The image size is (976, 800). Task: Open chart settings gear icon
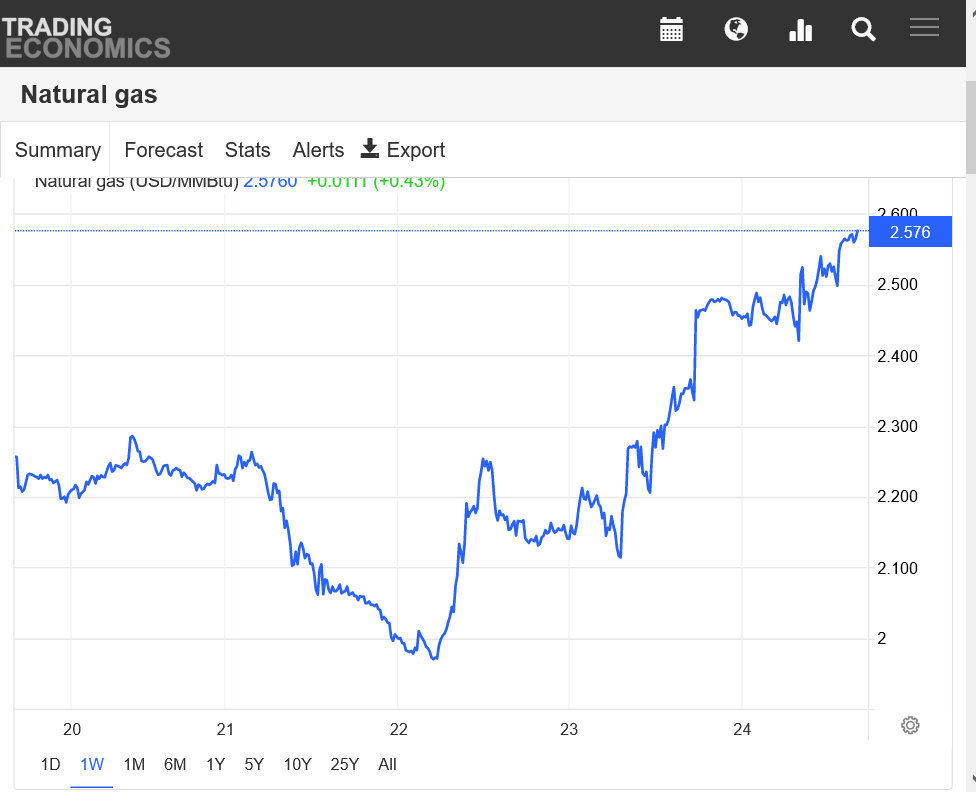(x=910, y=725)
